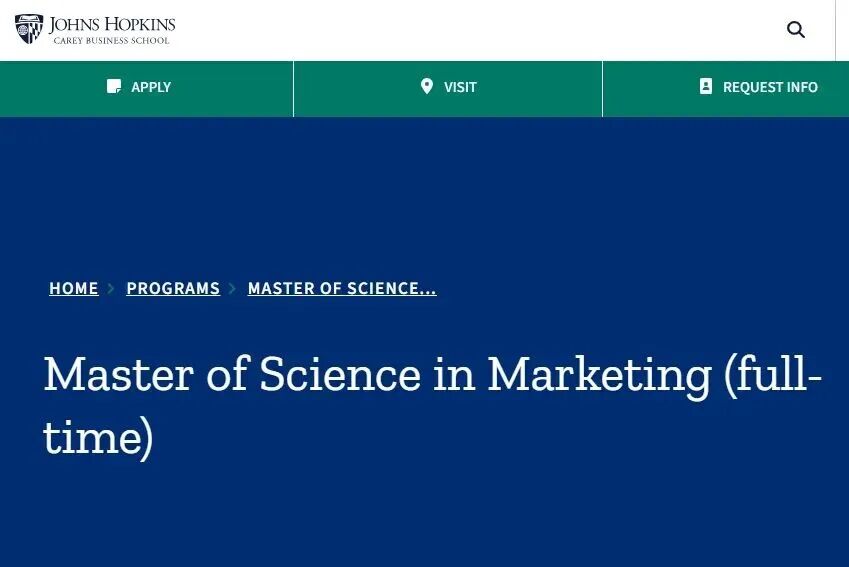Navigate to the Programs breadcrumb link
Image resolution: width=849 pixels, height=567 pixels.
coord(173,289)
